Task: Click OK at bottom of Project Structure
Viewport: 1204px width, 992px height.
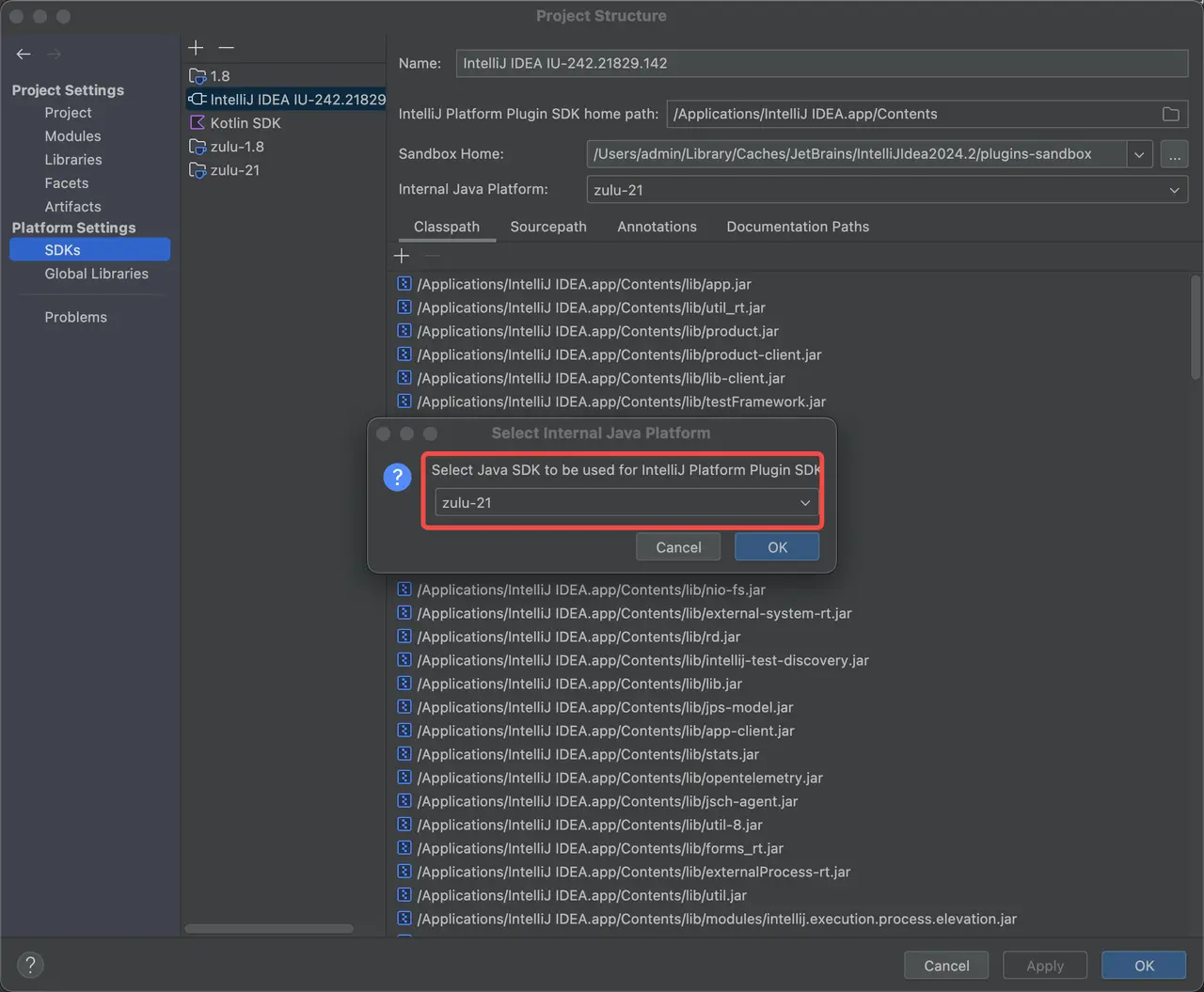Action: tap(1144, 966)
